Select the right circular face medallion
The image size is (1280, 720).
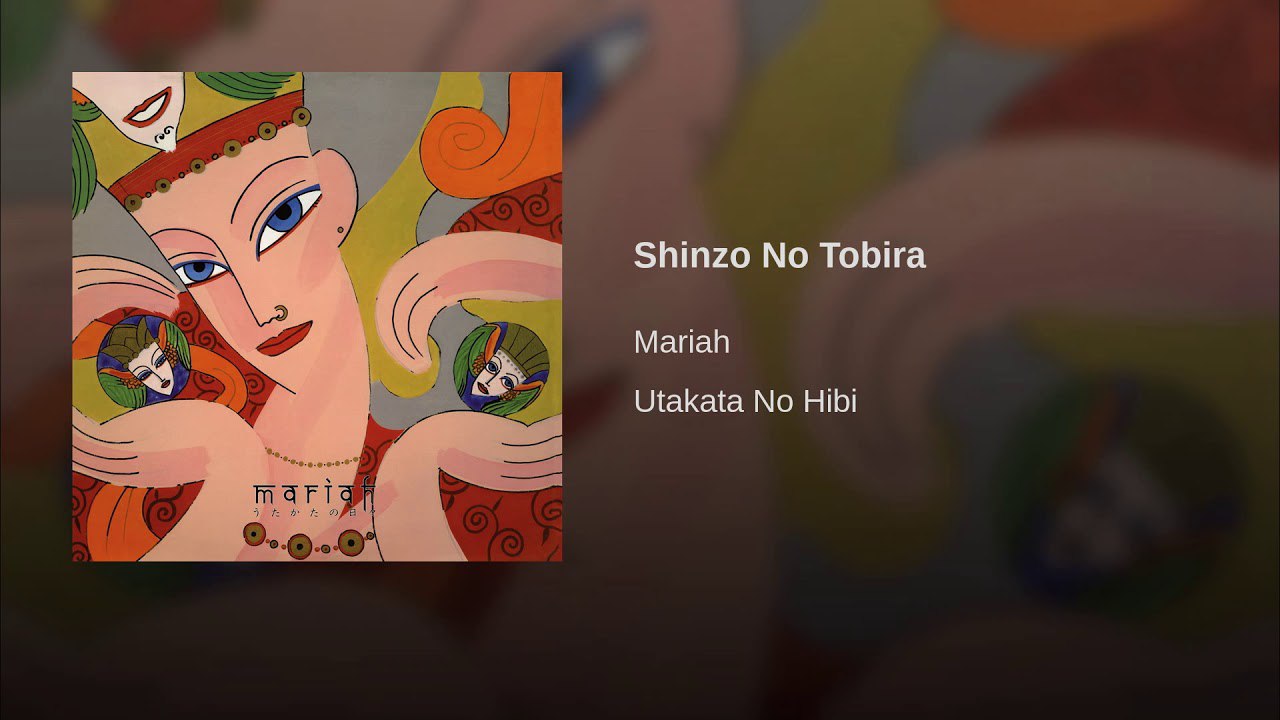coord(501,367)
